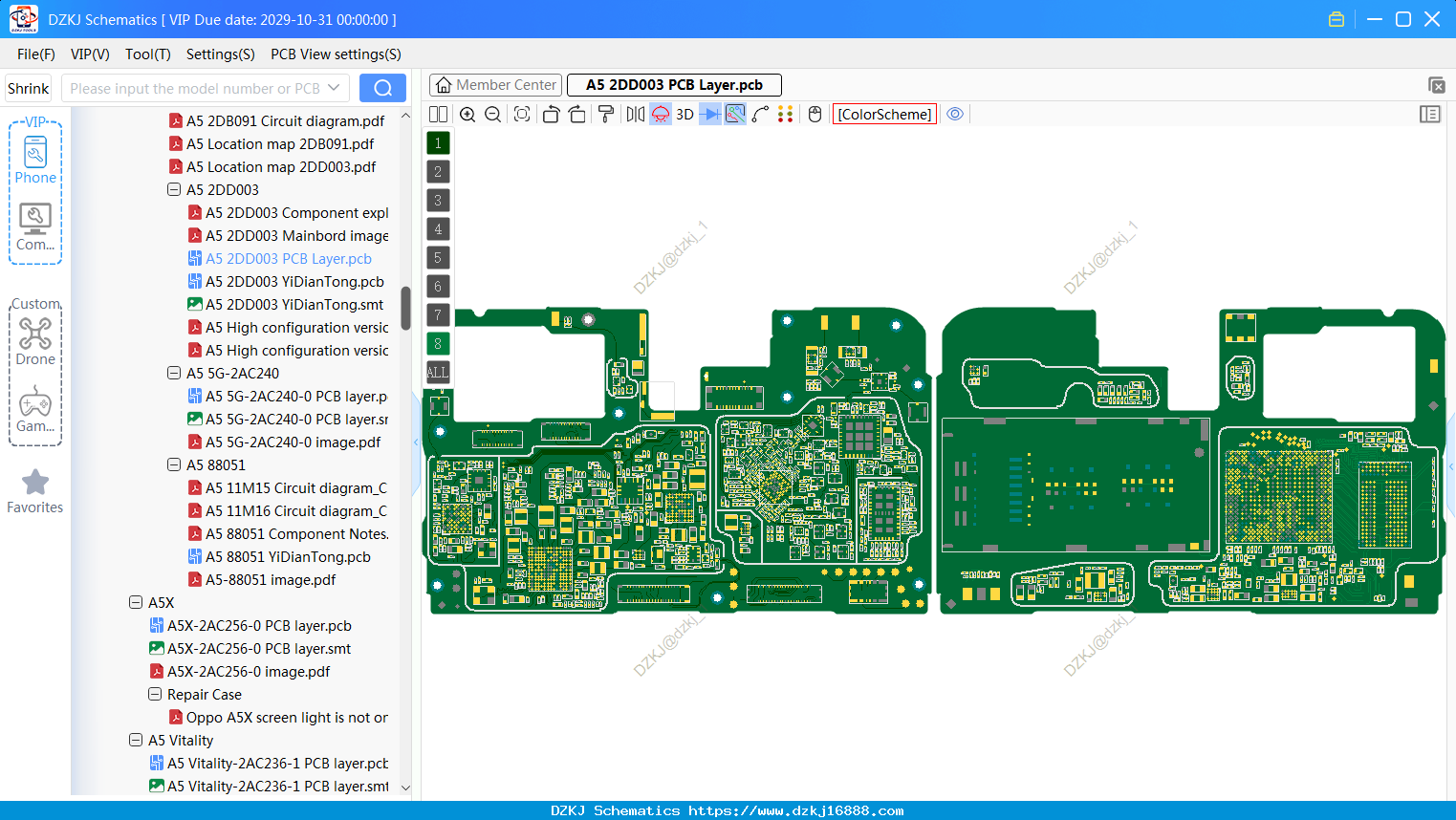1456x820 pixels.
Task: Toggle layer 7
Action: click(x=438, y=314)
